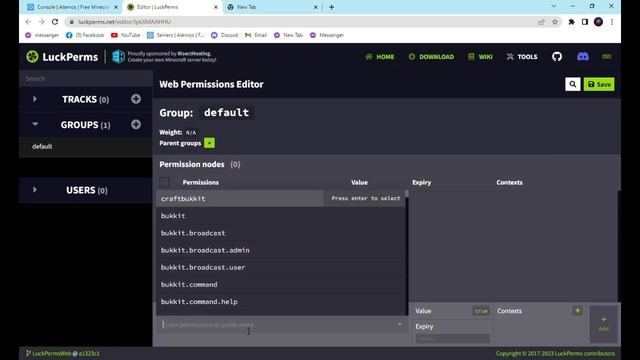
Task: Save the permission changes
Action: [x=599, y=84]
